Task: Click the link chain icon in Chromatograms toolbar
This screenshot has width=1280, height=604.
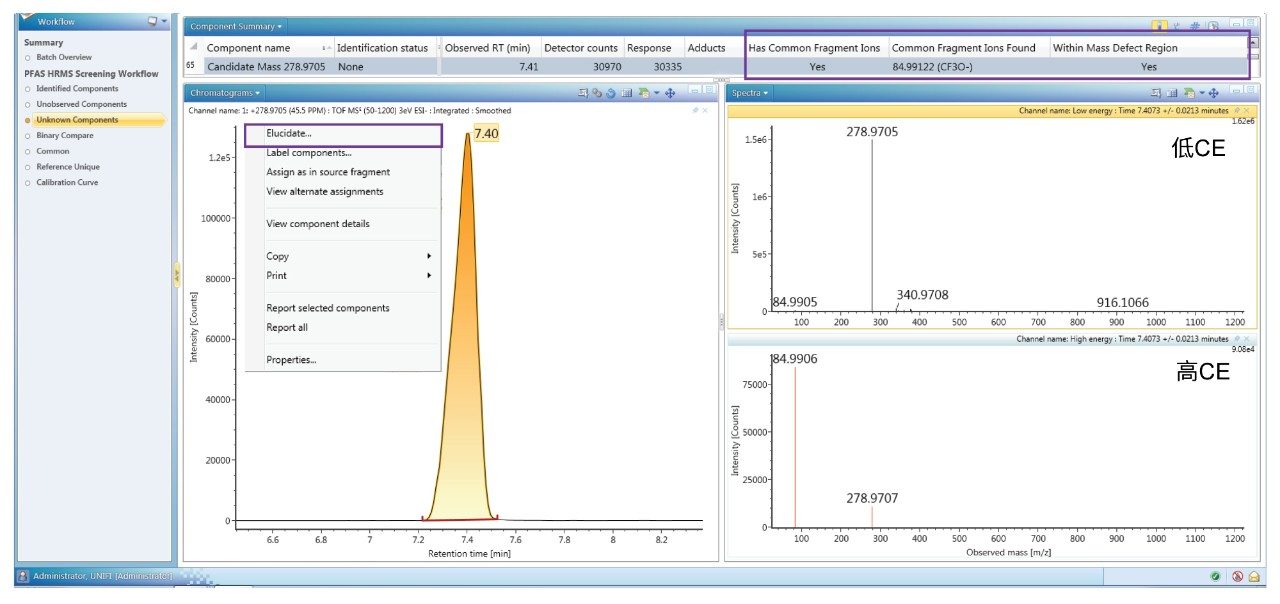Action: (x=596, y=92)
